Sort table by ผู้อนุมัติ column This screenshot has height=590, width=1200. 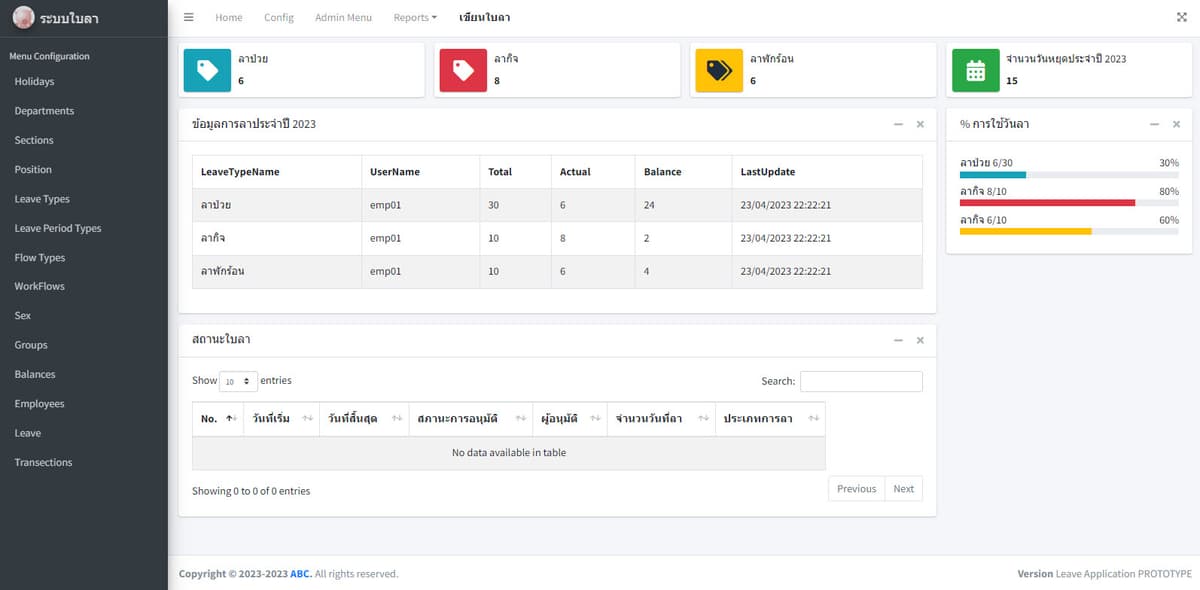[x=568, y=419]
